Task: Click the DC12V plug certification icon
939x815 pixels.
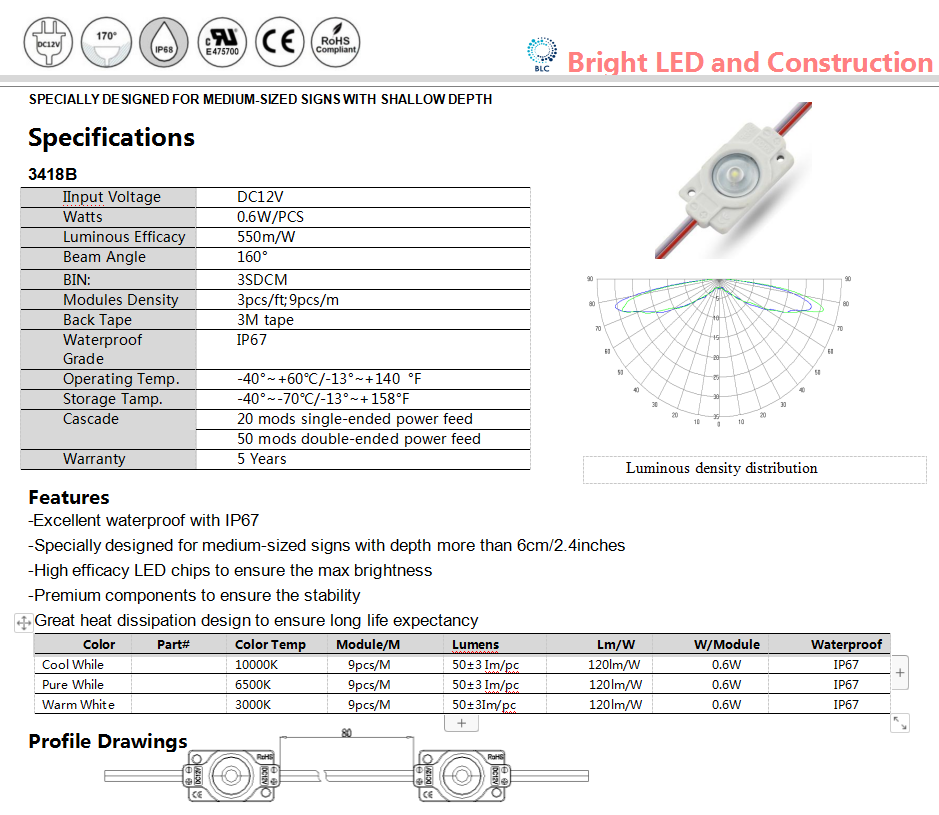Action: coord(48,42)
